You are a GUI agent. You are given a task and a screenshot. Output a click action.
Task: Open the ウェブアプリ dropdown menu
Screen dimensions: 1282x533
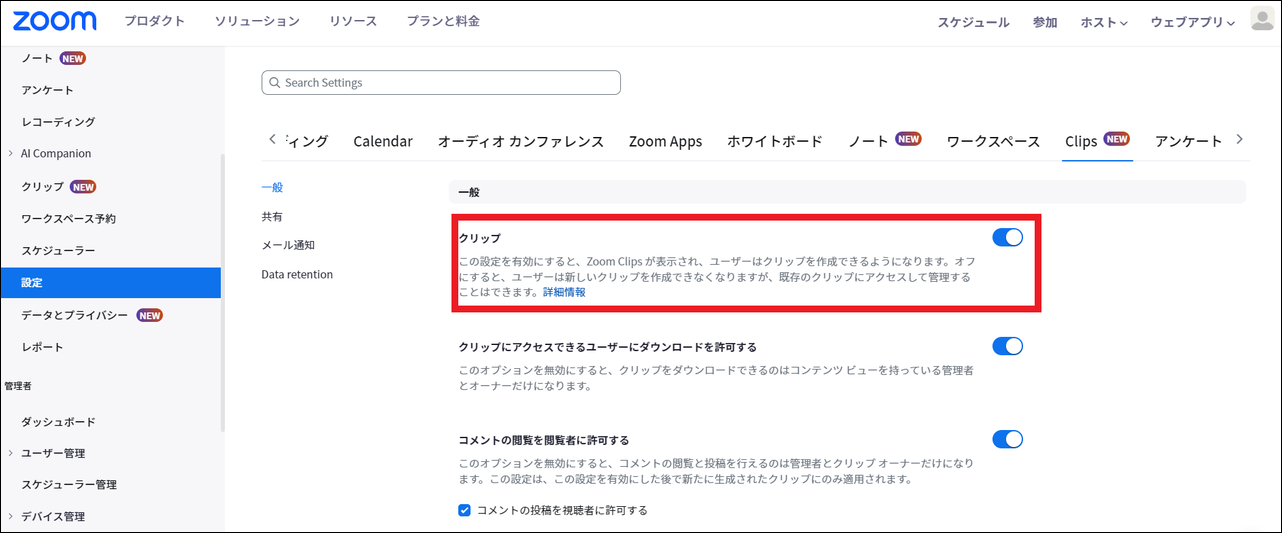(1193, 22)
